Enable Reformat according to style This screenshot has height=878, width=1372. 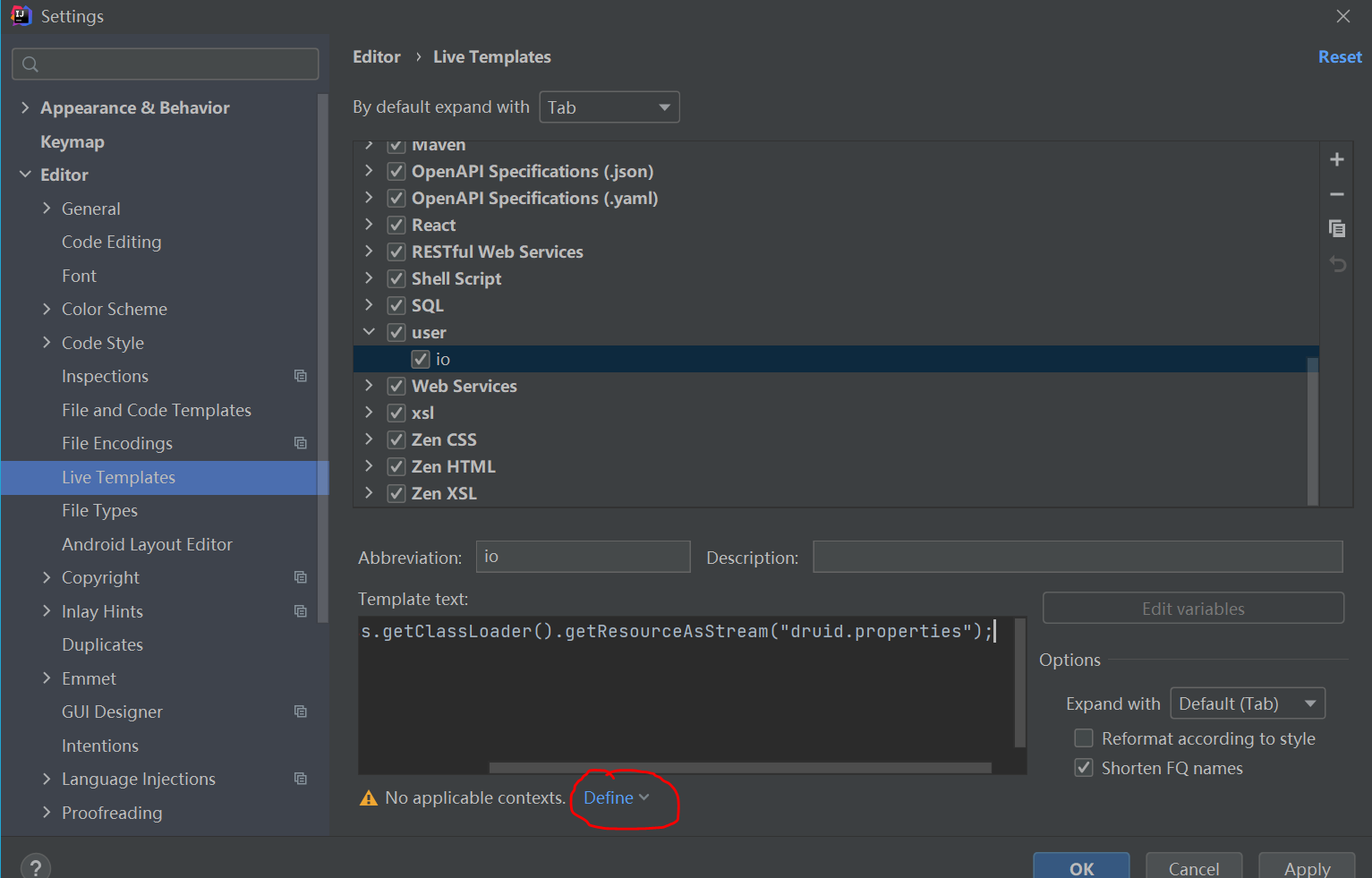click(x=1084, y=738)
